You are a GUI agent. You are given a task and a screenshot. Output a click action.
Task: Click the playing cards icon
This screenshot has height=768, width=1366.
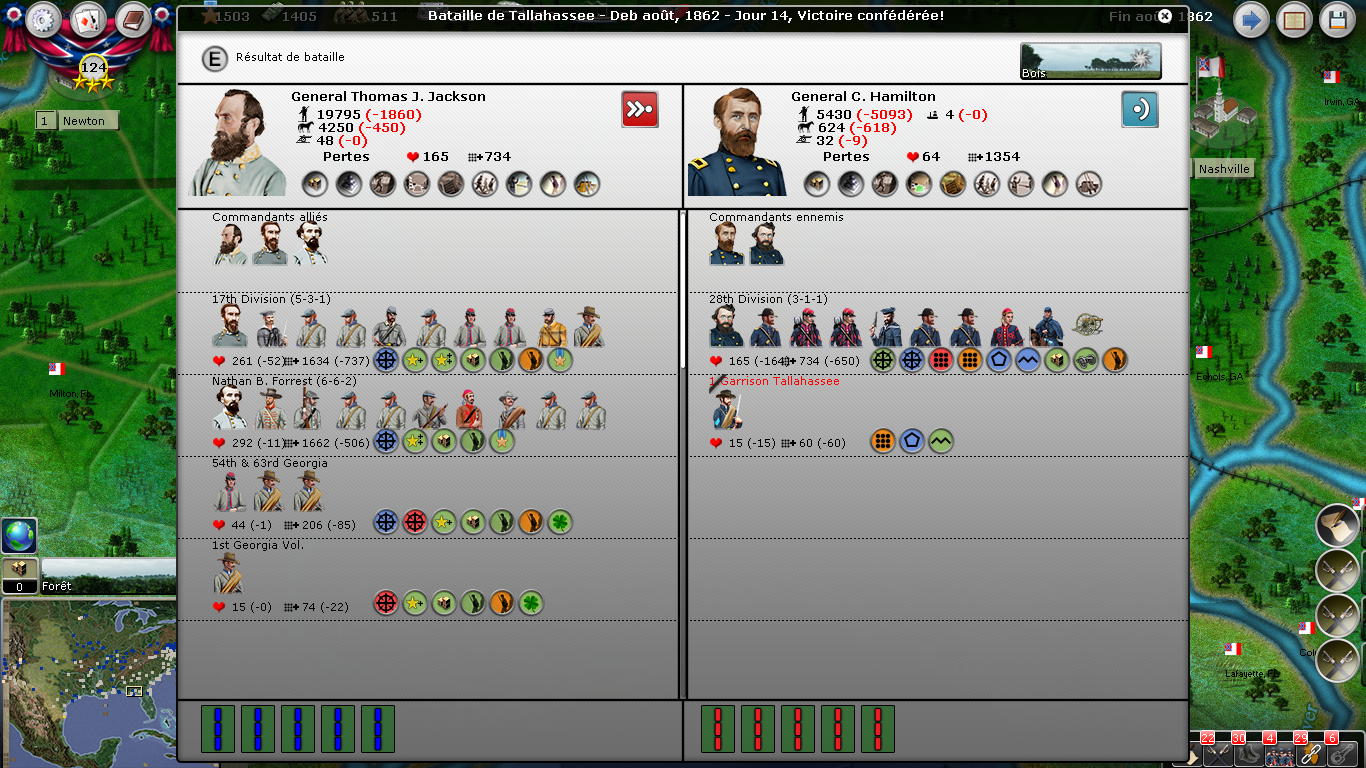tap(88, 20)
